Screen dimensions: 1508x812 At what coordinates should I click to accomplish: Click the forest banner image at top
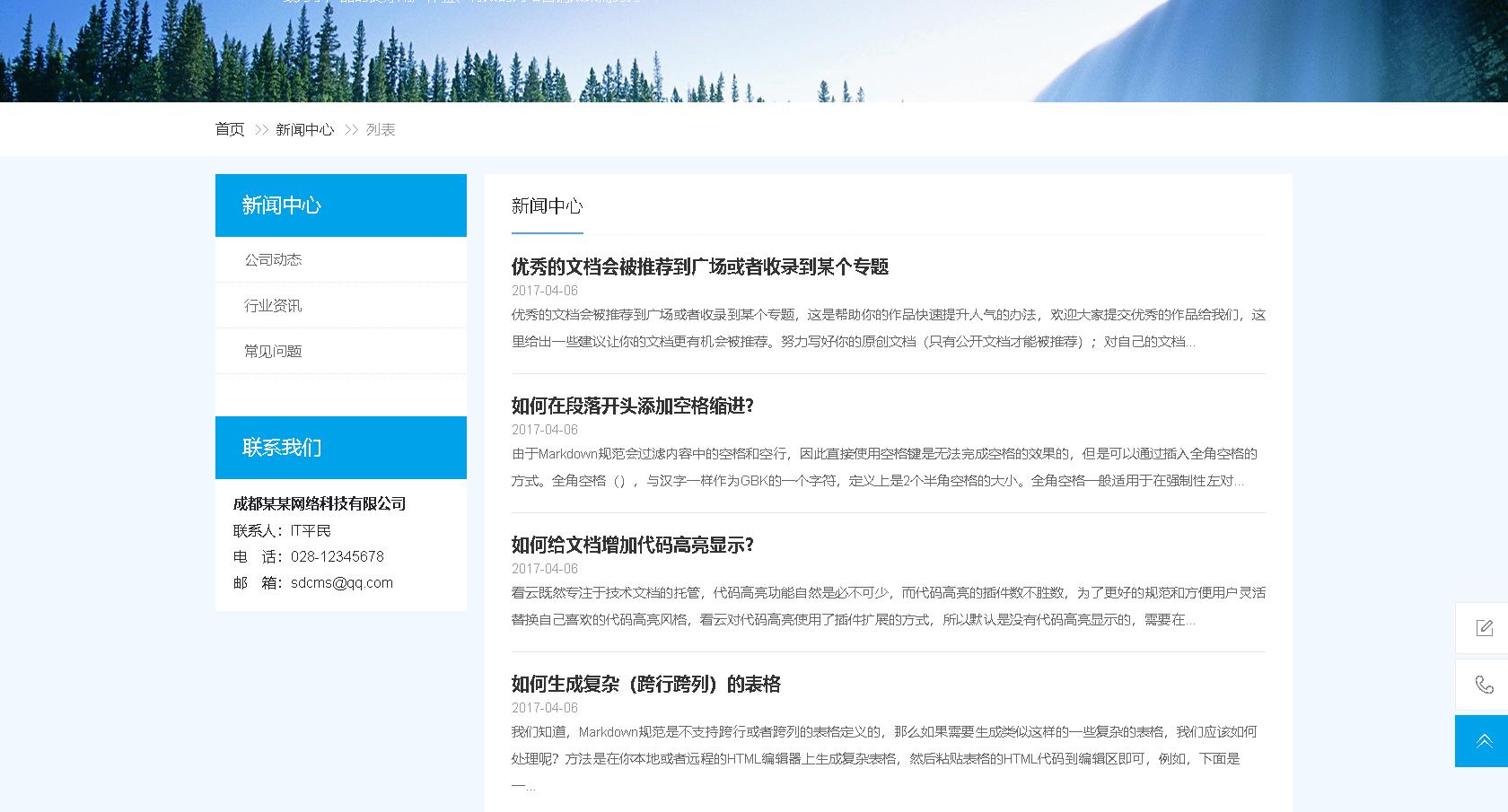[754, 49]
